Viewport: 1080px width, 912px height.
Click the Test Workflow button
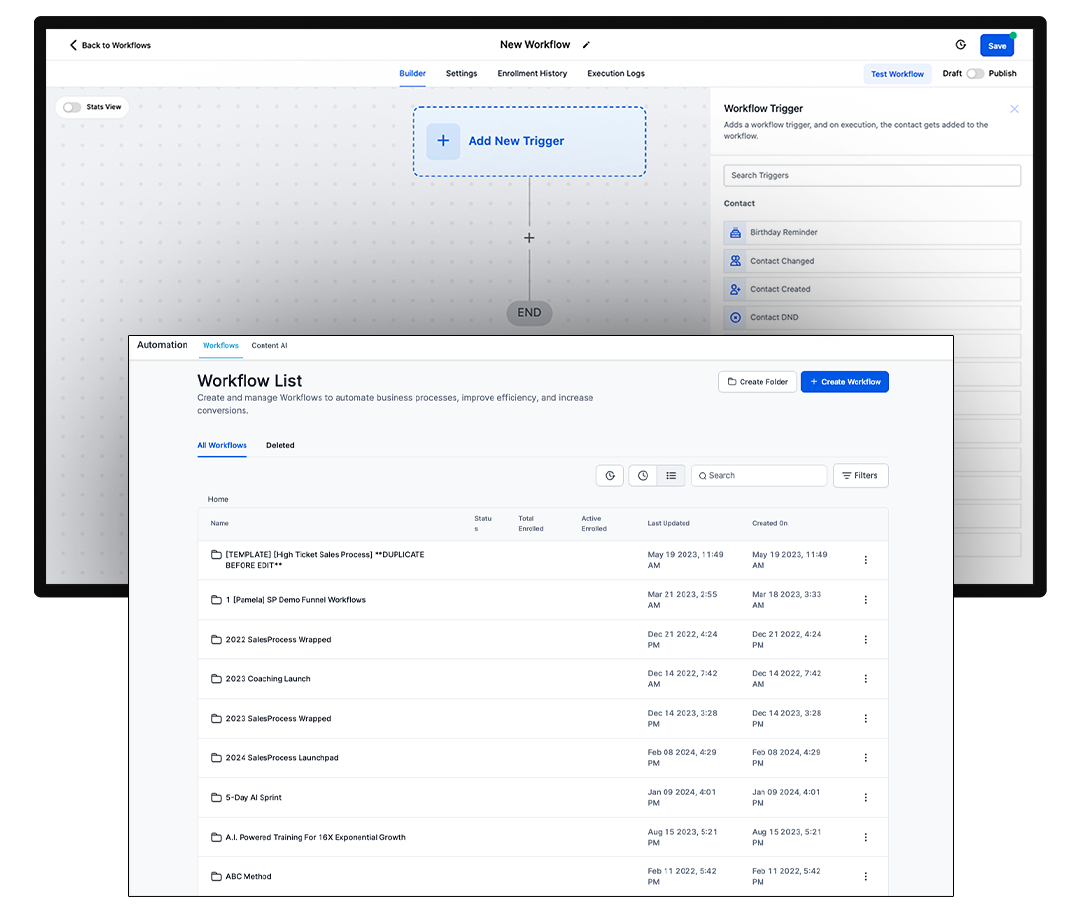point(897,74)
